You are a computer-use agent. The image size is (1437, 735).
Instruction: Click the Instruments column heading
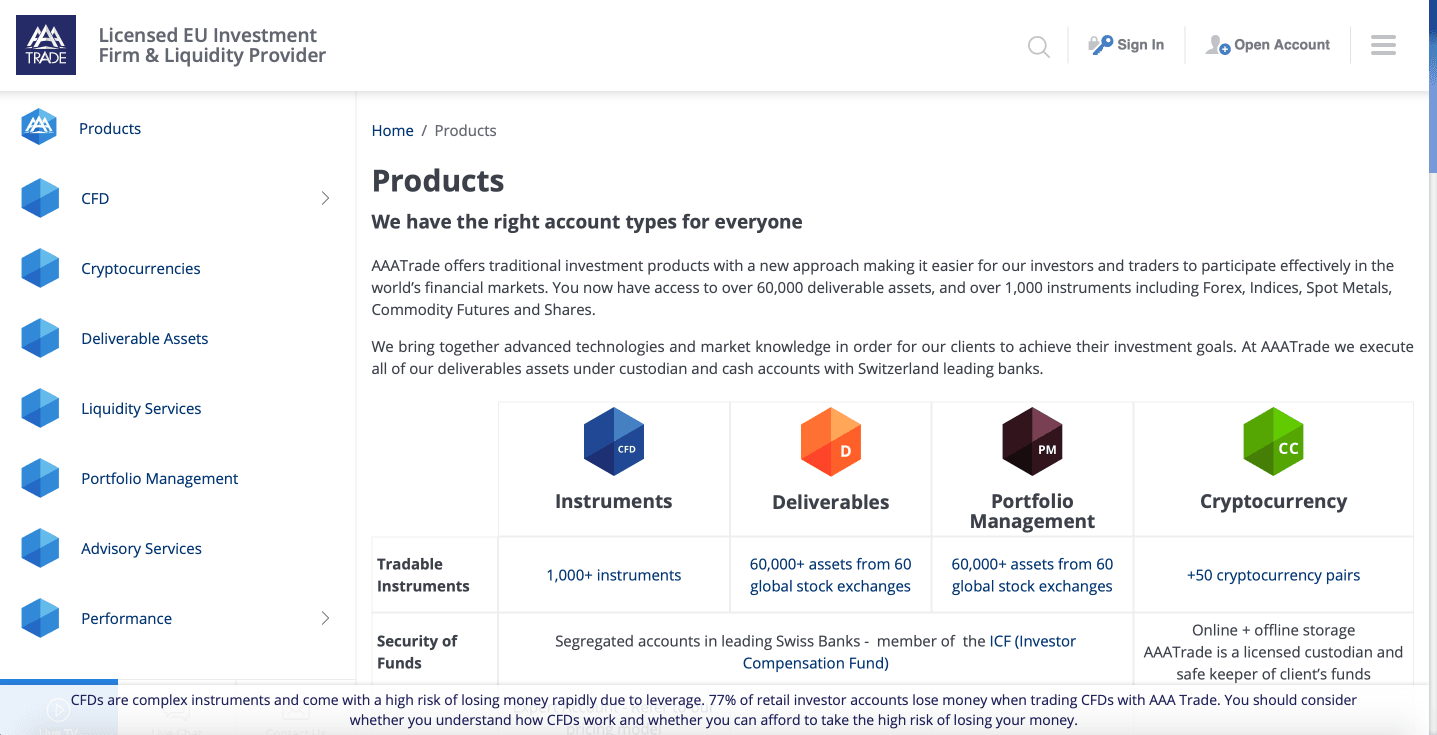[x=614, y=501]
